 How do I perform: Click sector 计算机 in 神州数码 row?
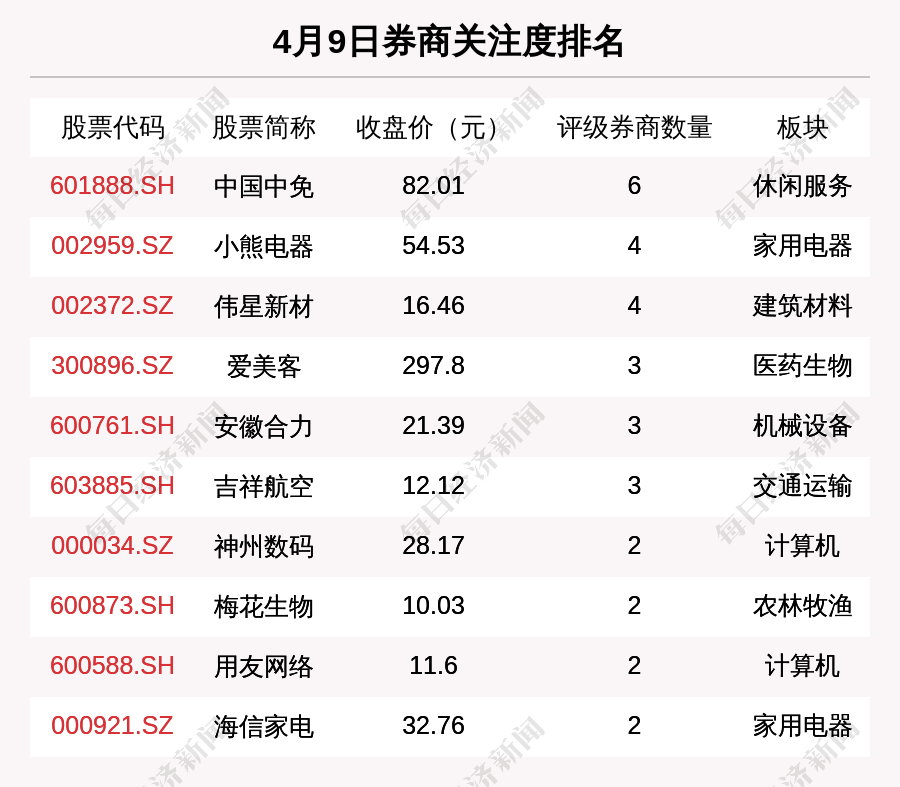(802, 545)
